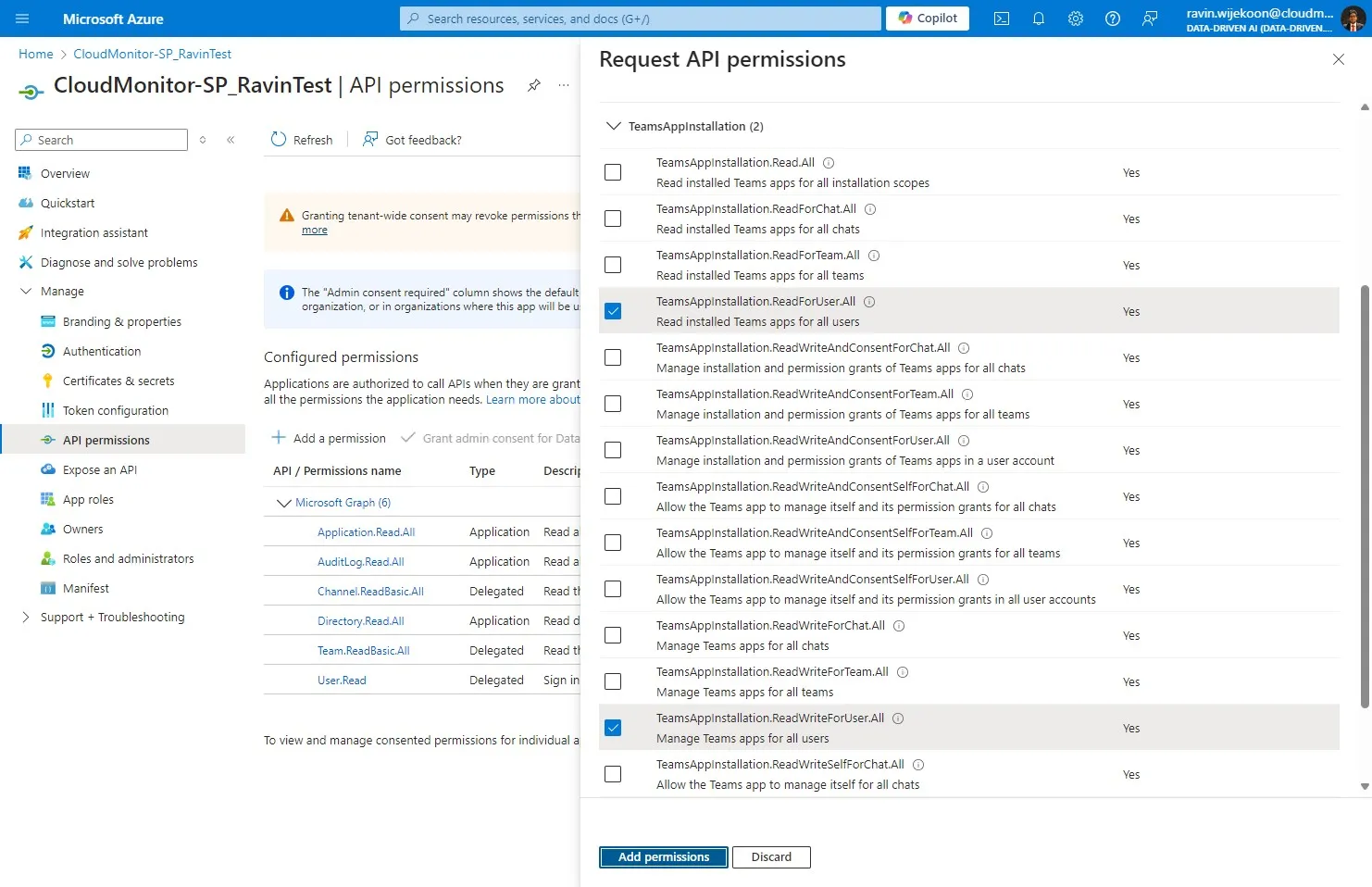
Task: Click the Add permissions button
Action: coord(664,857)
